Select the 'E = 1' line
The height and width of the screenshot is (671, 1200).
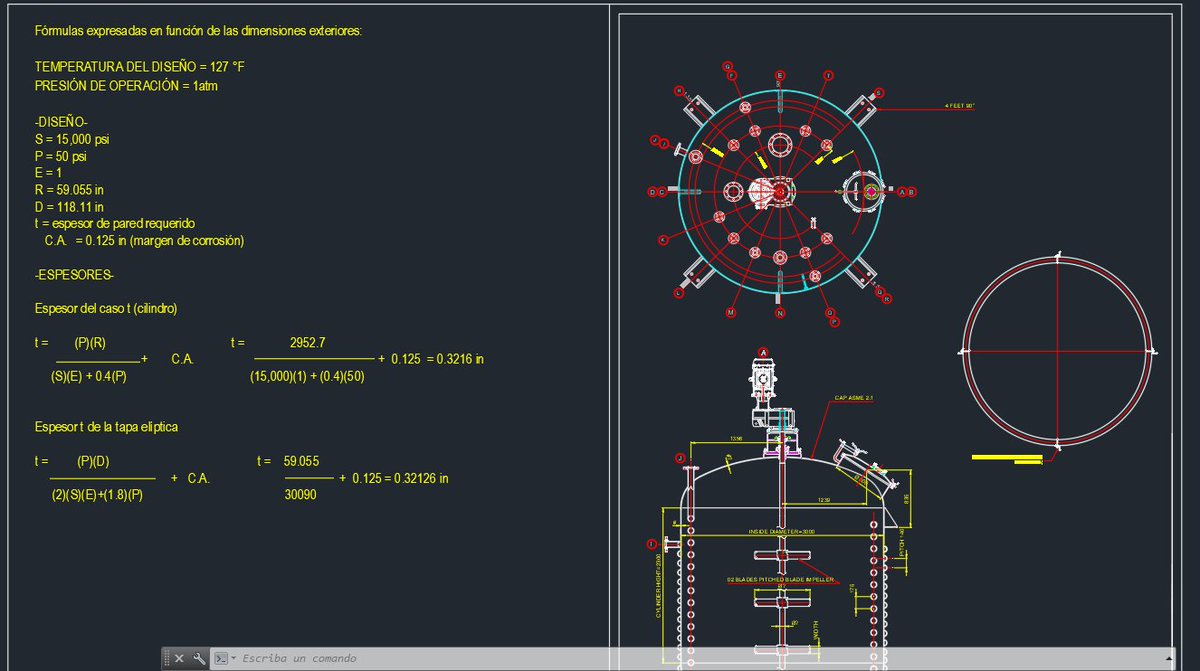[48, 173]
